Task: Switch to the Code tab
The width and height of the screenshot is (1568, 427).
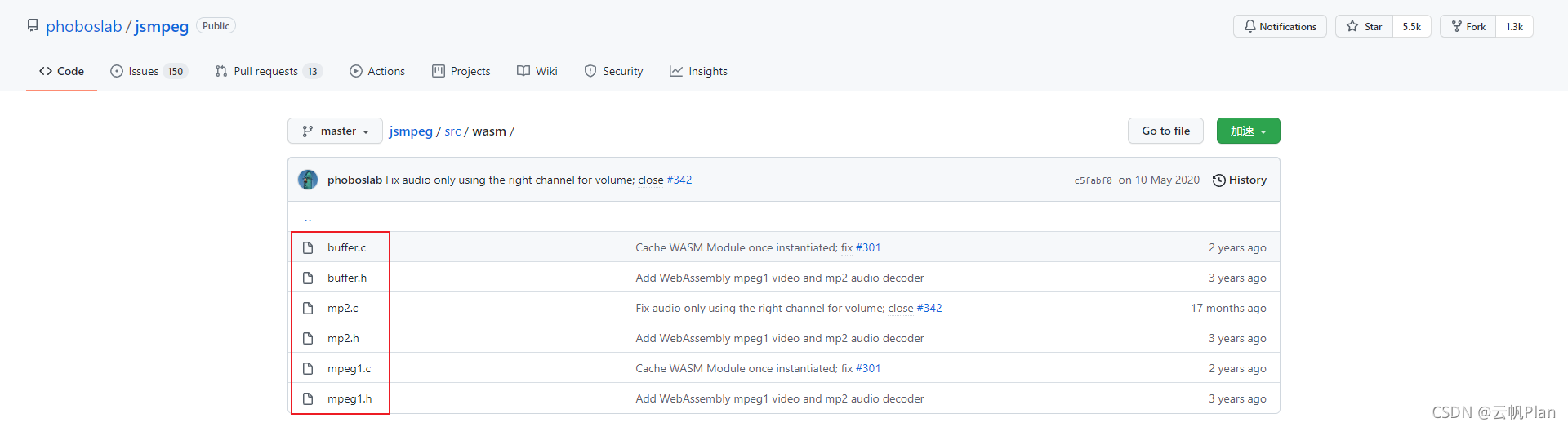Action: 61,71
